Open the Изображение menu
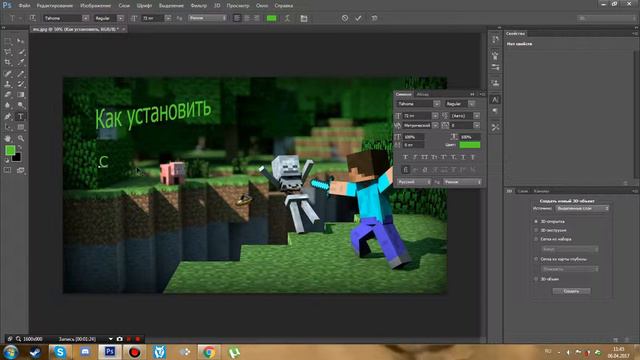The height and width of the screenshot is (360, 640). click(x=96, y=6)
